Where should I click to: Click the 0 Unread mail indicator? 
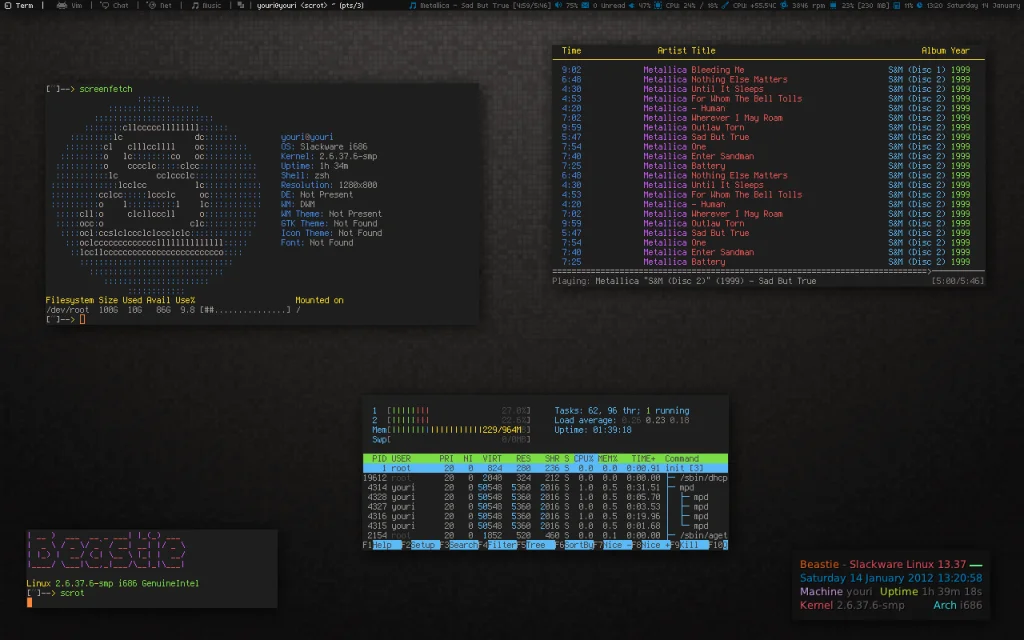coord(611,5)
